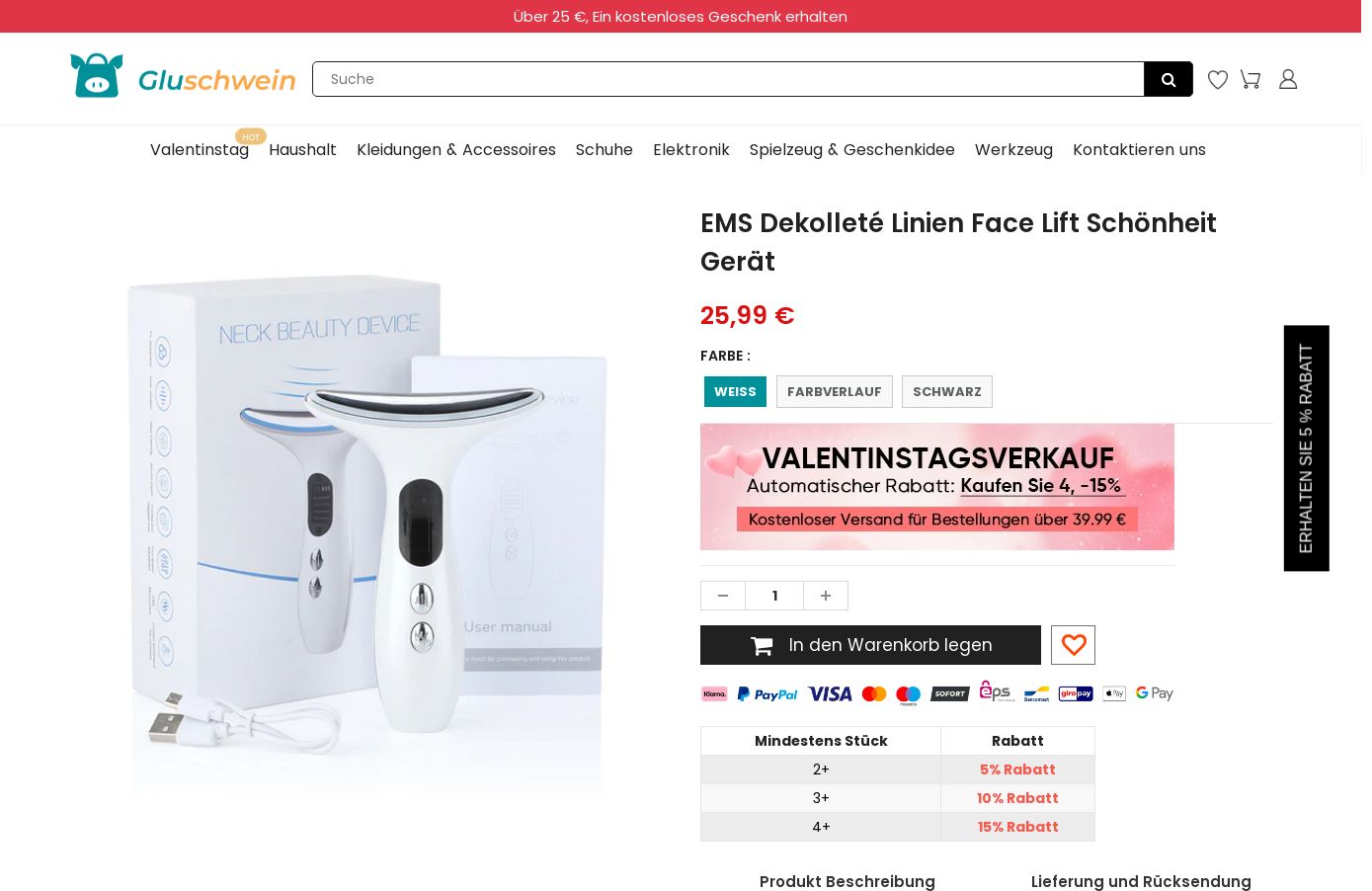The width and height of the screenshot is (1372, 891).
Task: Open the user account icon
Action: pyautogui.click(x=1288, y=79)
